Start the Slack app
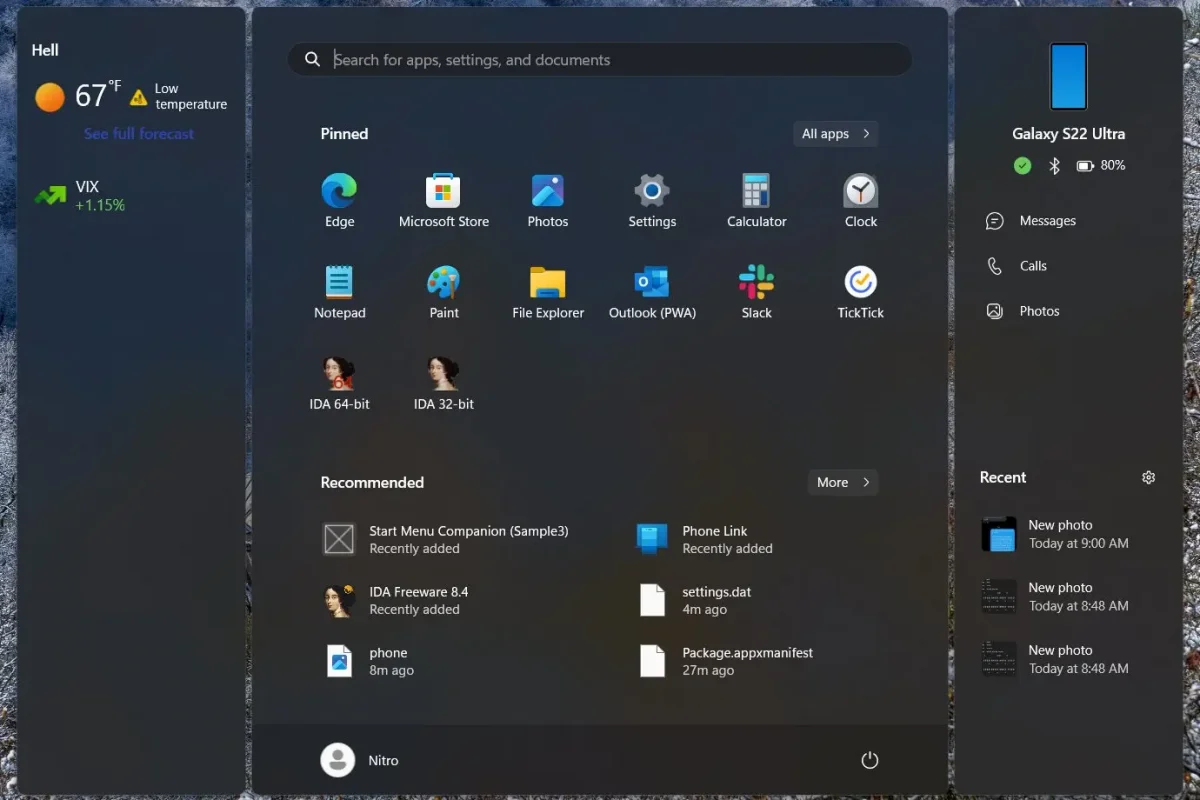 [x=756, y=288]
